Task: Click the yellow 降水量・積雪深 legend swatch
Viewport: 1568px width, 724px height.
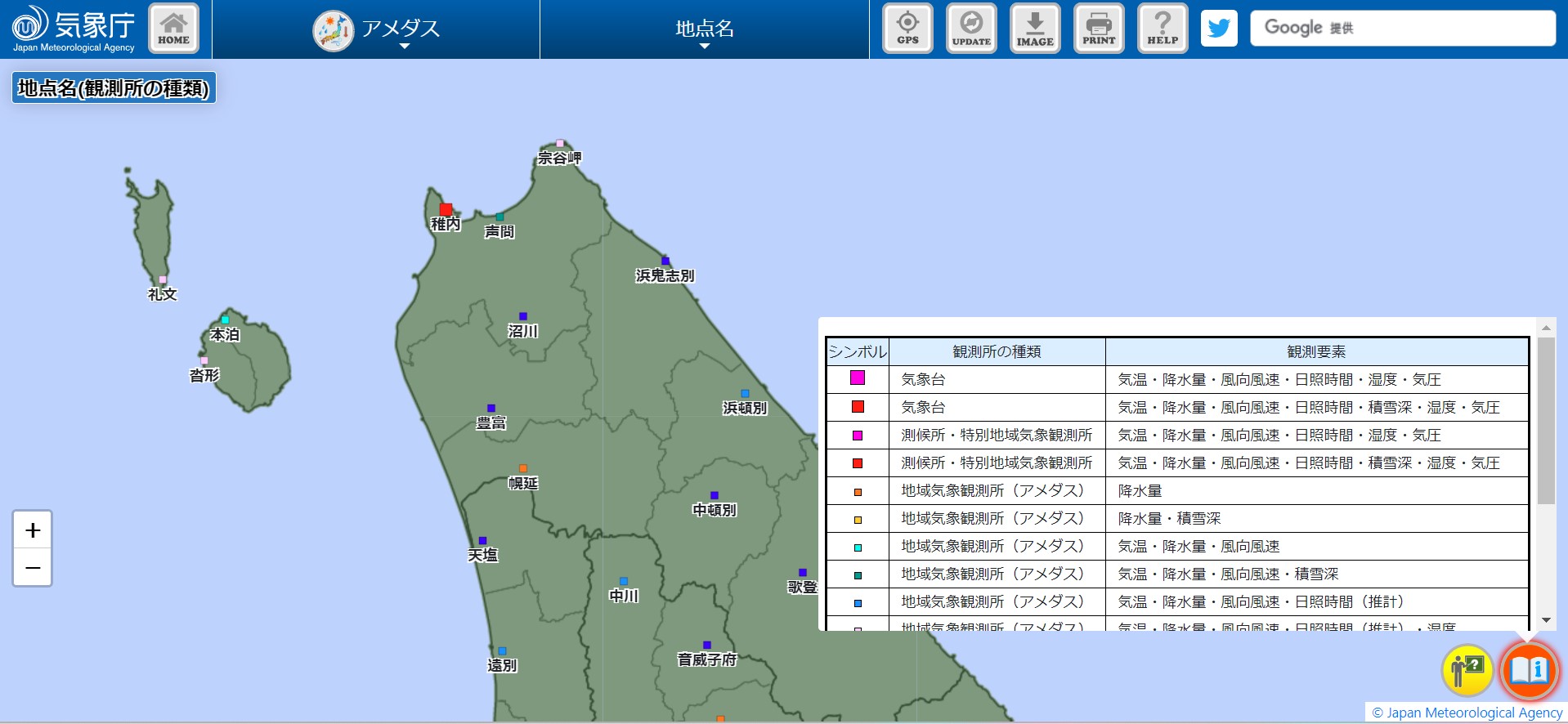Action: tap(858, 520)
